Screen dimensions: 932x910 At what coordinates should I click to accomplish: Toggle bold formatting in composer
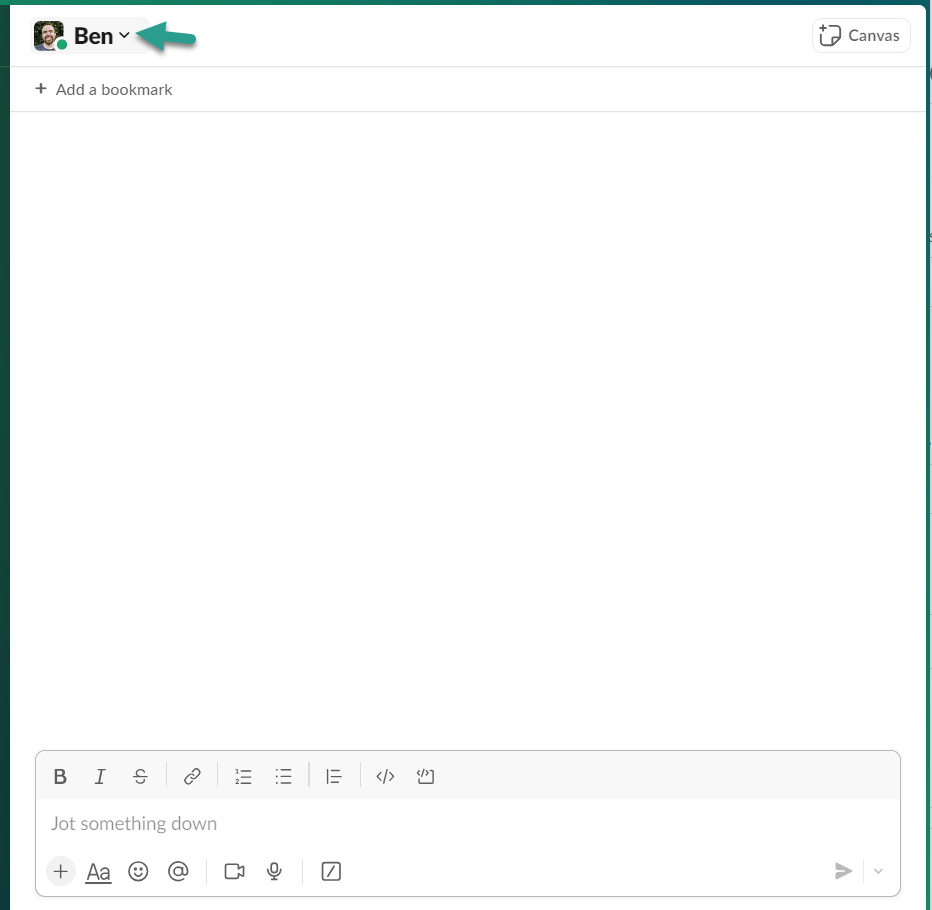60,776
